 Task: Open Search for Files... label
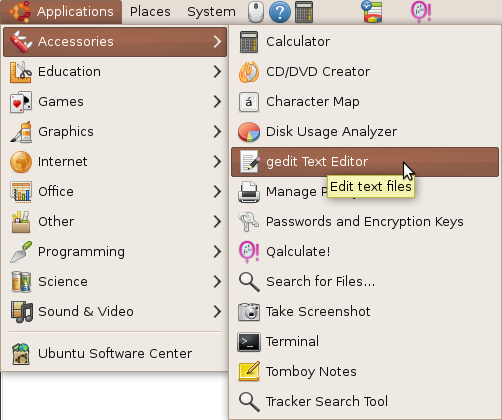[x=320, y=282]
